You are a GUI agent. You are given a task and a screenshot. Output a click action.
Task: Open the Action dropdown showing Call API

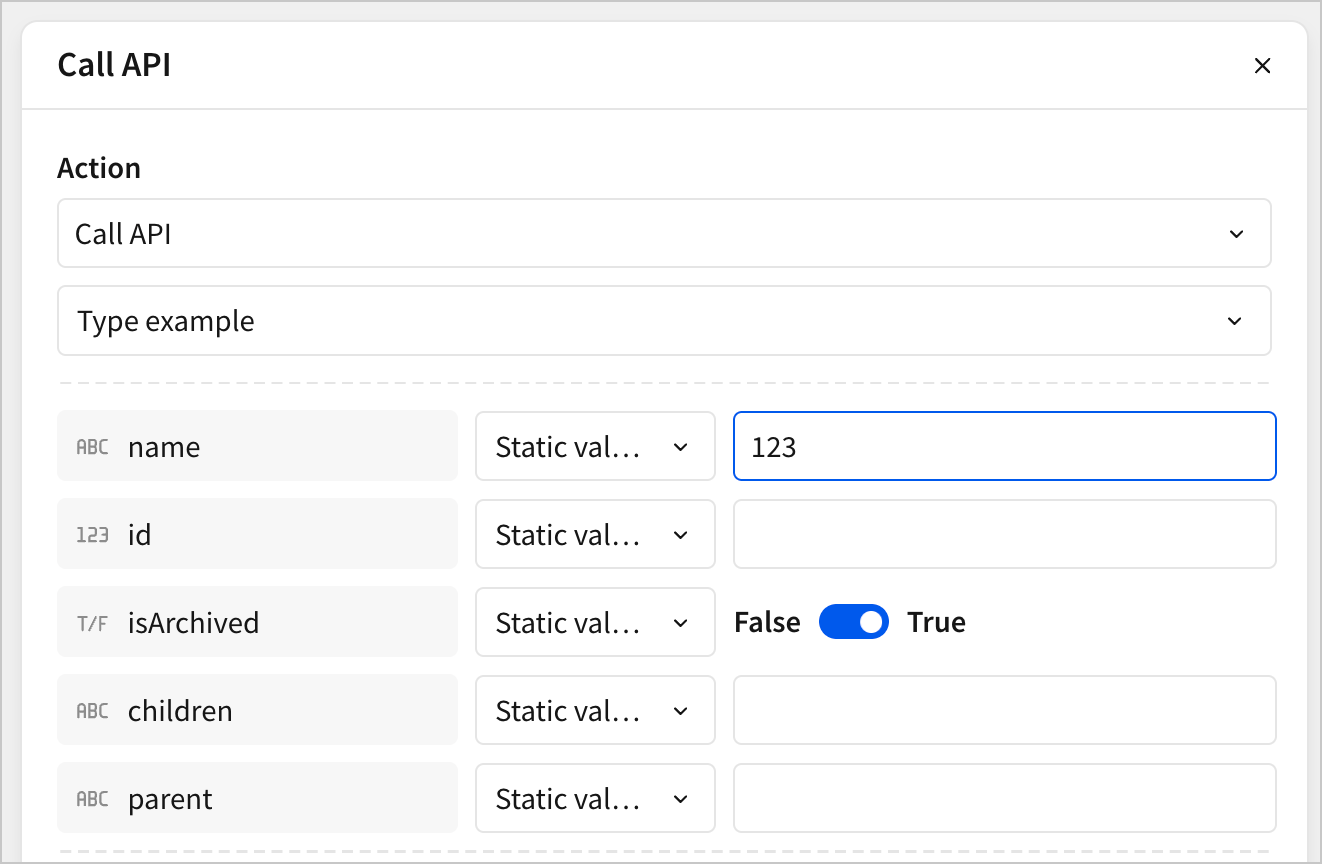665,233
